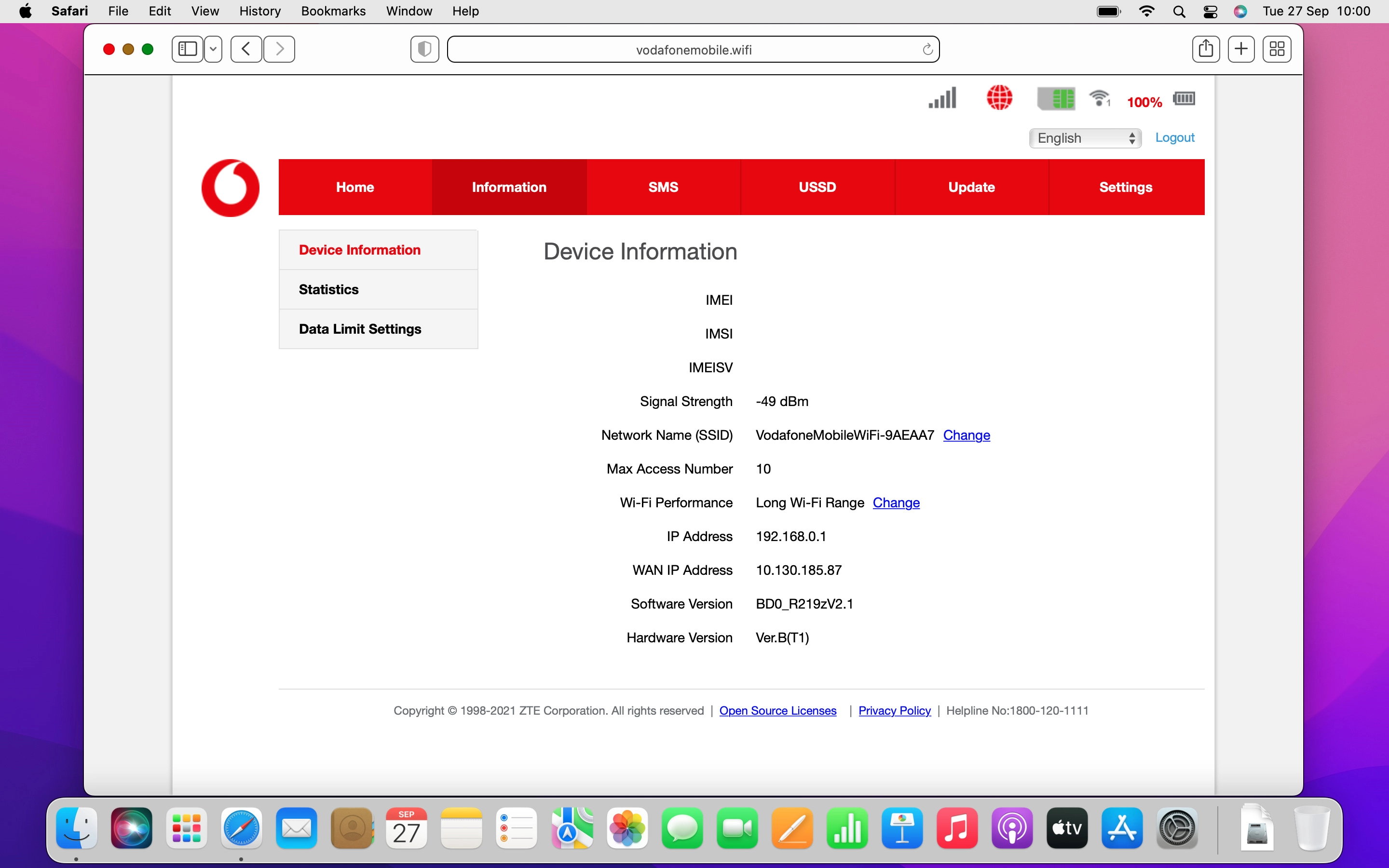Click the Logout link
This screenshot has width=1389, height=868.
coord(1174,137)
